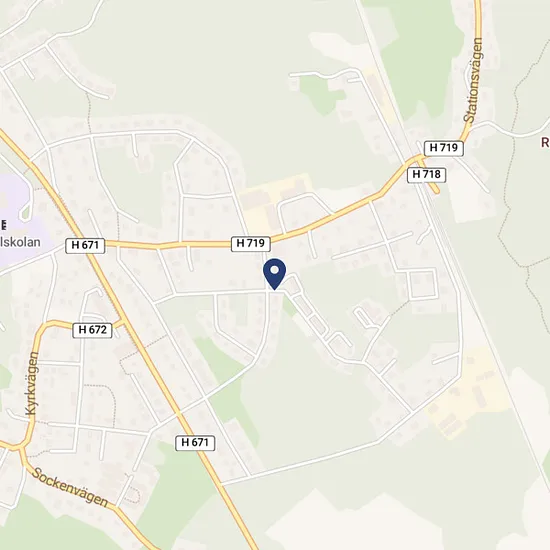Viewport: 550px width, 550px height.
Task: Click the Sockenvägen street label
Action: click(70, 487)
